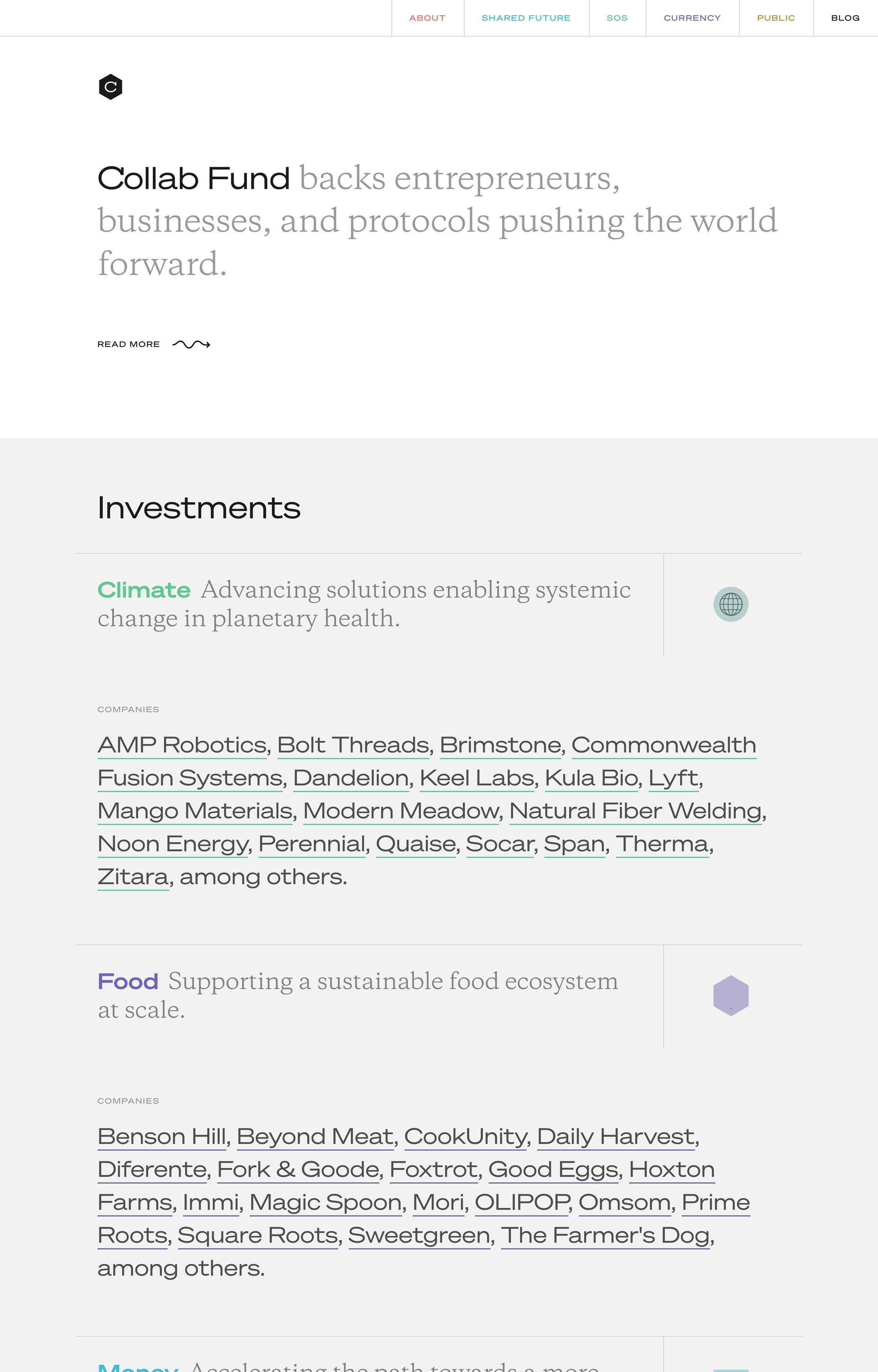Open the Zitara company link
This screenshot has height=1372, width=878.
click(x=133, y=877)
